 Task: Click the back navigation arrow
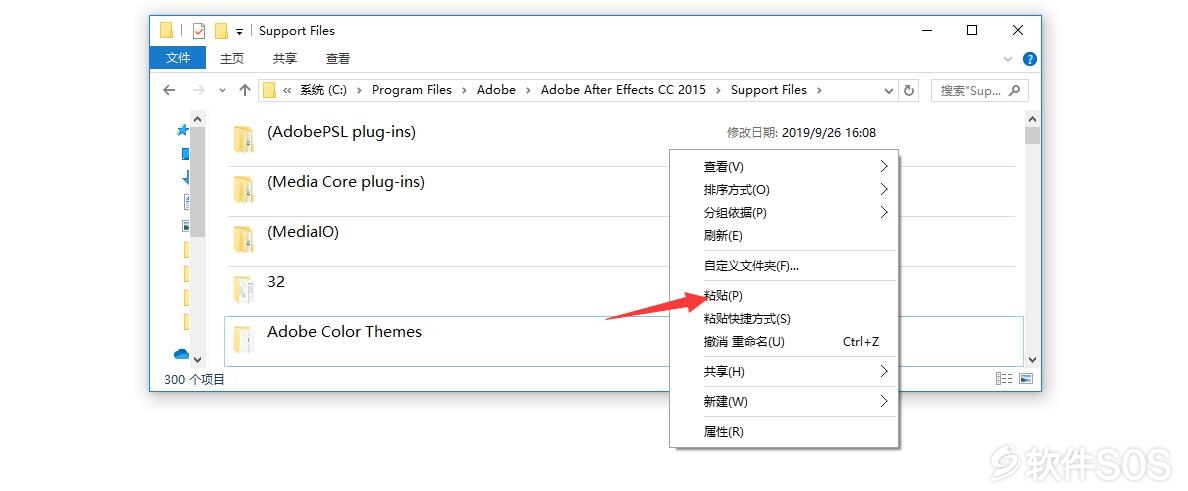coord(169,90)
